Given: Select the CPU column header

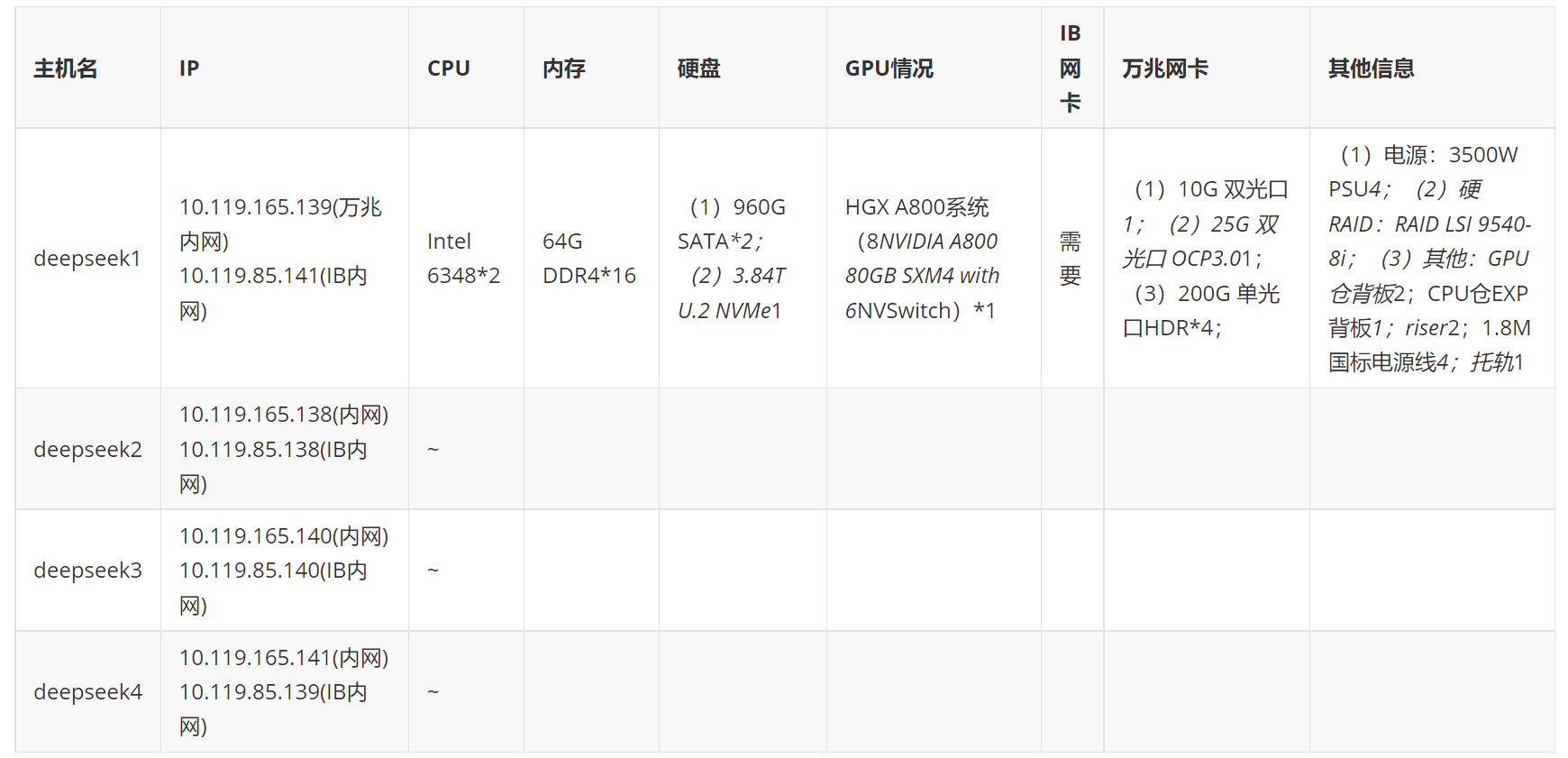Looking at the screenshot, I should click(449, 68).
